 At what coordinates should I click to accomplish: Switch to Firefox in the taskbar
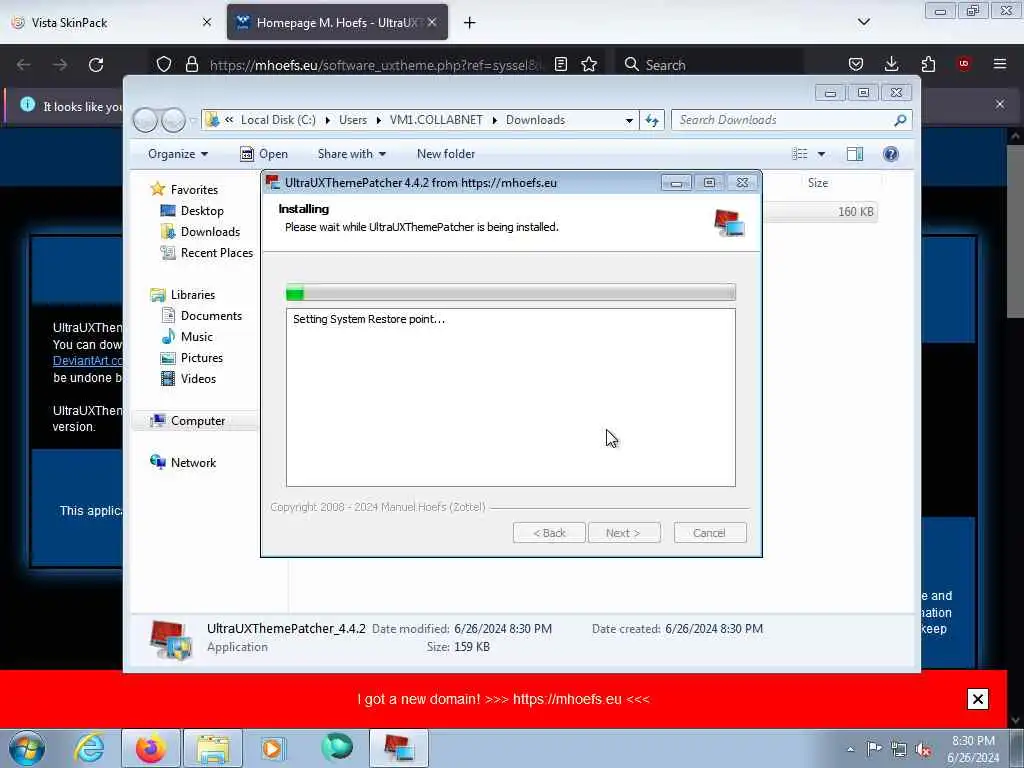[150, 748]
